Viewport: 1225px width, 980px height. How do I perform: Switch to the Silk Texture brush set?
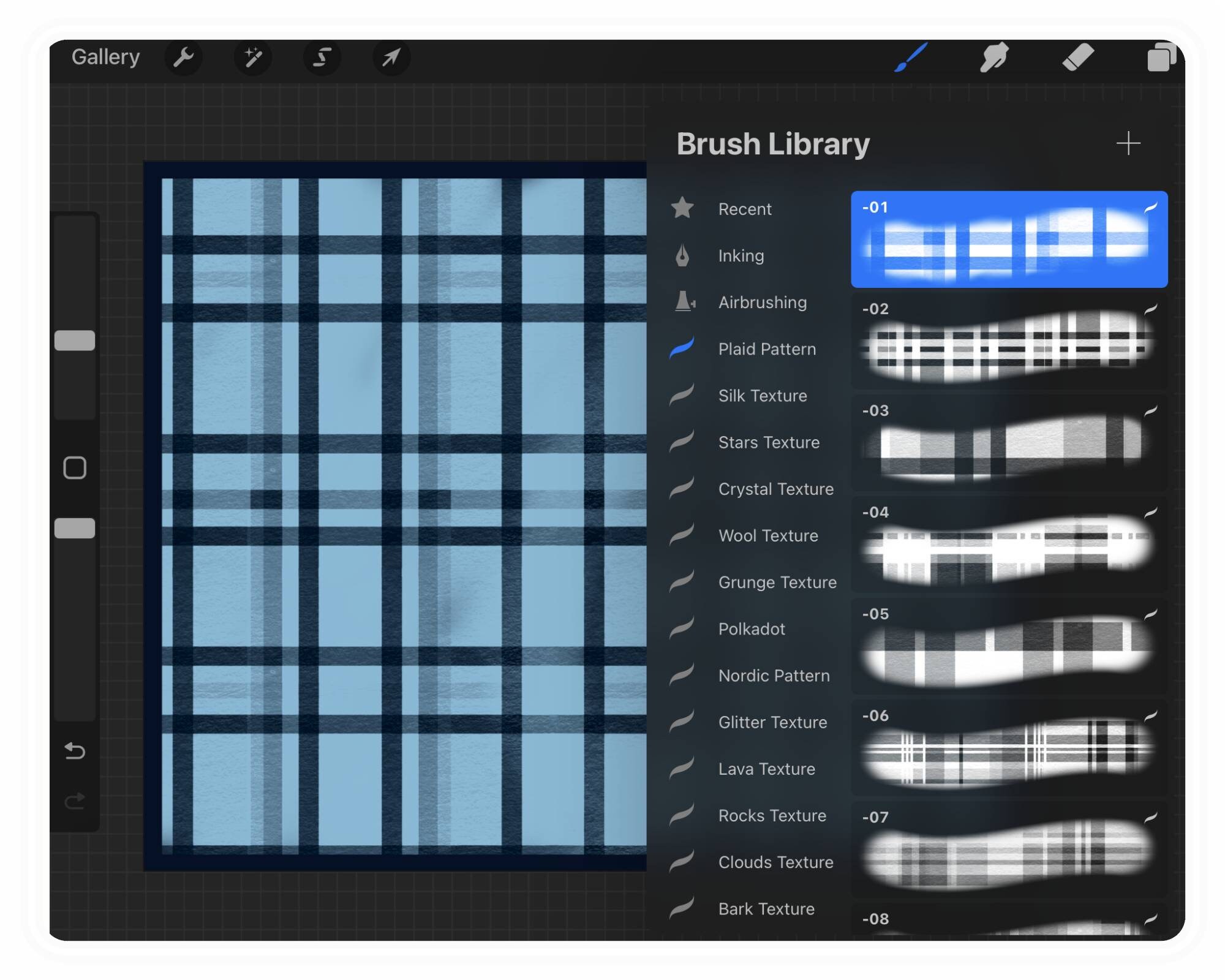(x=762, y=396)
